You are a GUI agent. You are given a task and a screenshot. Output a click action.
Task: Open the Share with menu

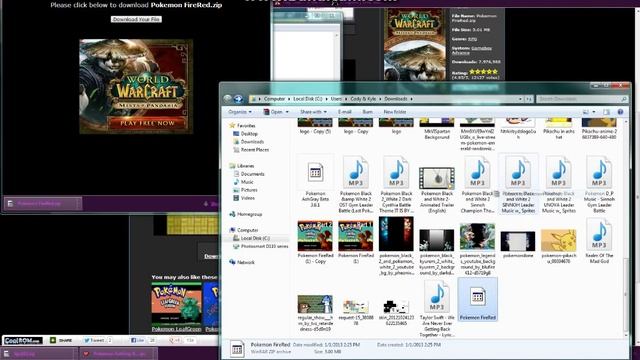coord(313,112)
